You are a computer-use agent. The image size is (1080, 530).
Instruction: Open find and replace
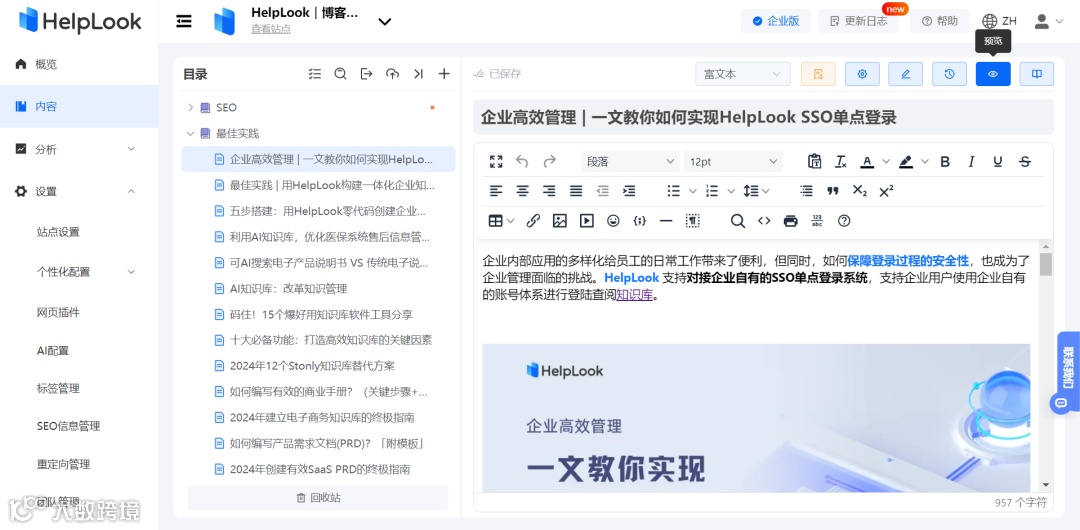coord(738,221)
